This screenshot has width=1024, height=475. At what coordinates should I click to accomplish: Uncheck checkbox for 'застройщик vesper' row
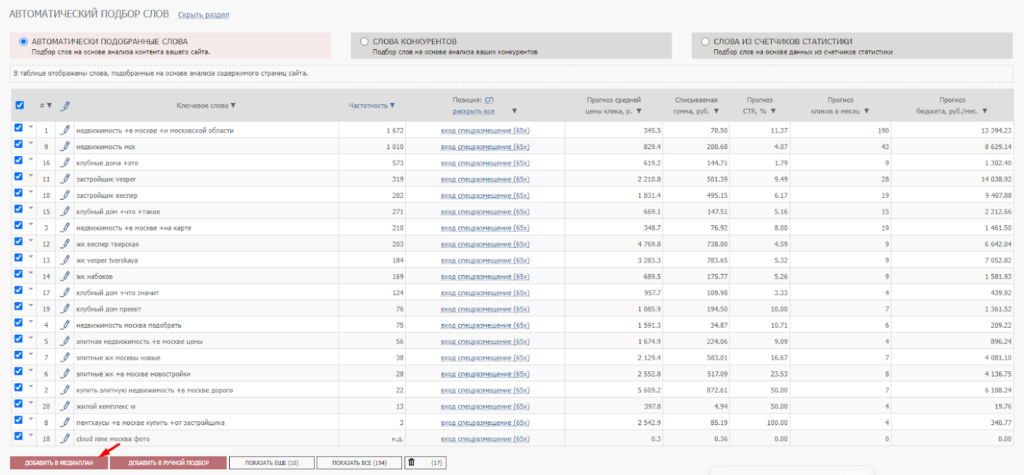[18, 176]
